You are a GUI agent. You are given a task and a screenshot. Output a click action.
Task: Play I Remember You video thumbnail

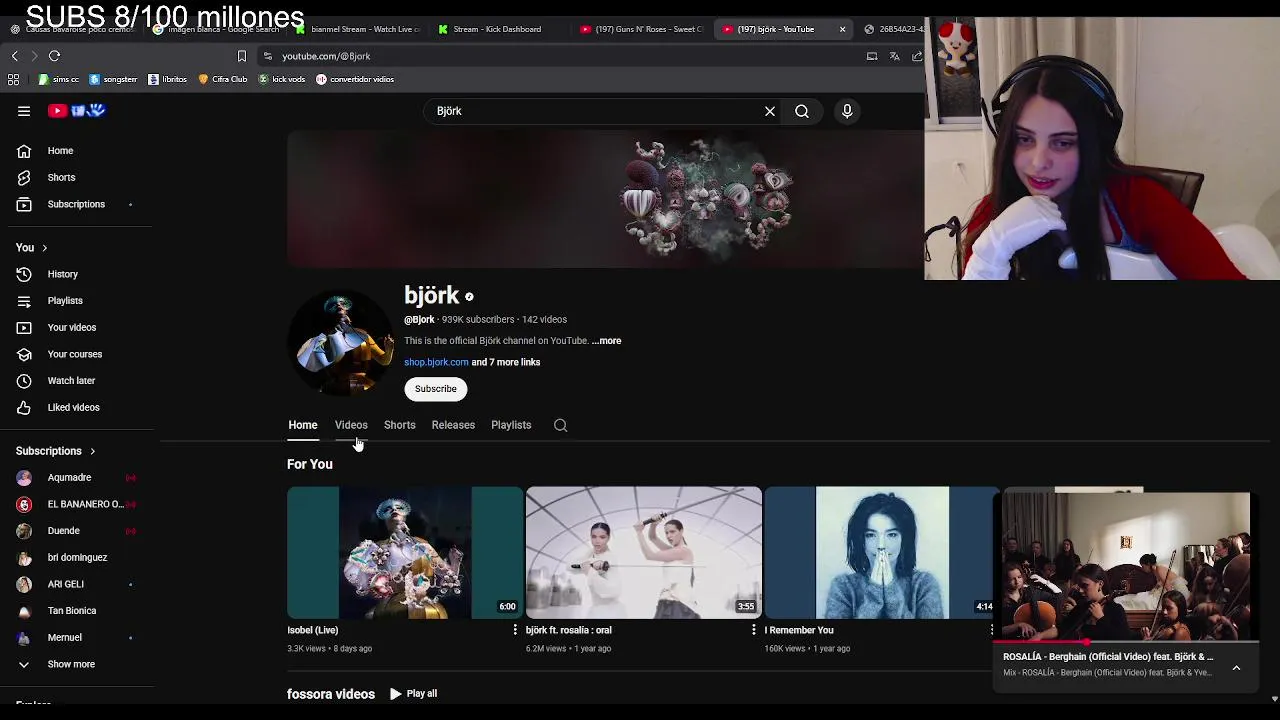(x=882, y=553)
